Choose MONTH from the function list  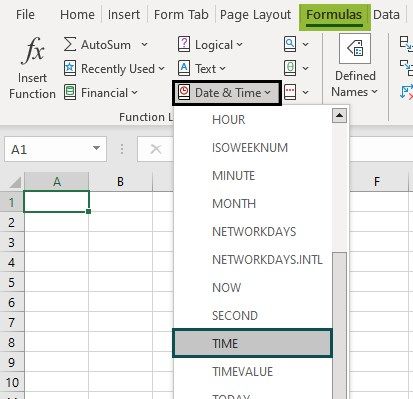coord(252,204)
